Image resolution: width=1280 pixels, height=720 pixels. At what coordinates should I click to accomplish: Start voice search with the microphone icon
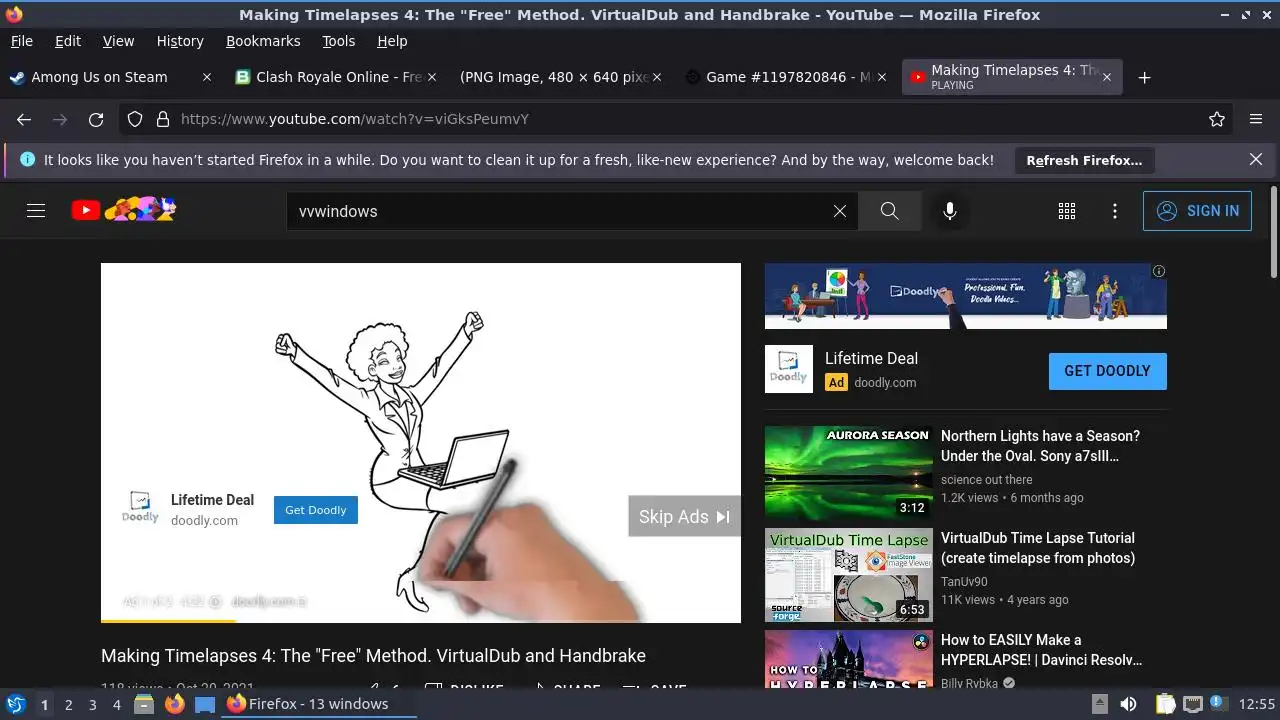tap(950, 211)
